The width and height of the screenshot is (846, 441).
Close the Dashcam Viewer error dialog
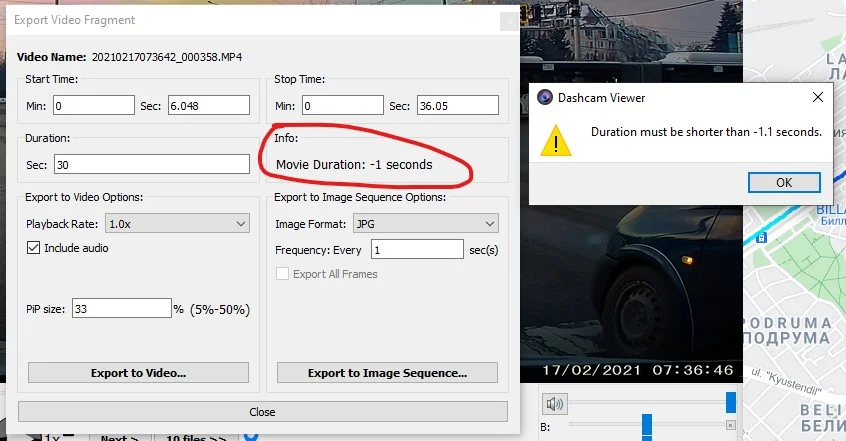818,98
